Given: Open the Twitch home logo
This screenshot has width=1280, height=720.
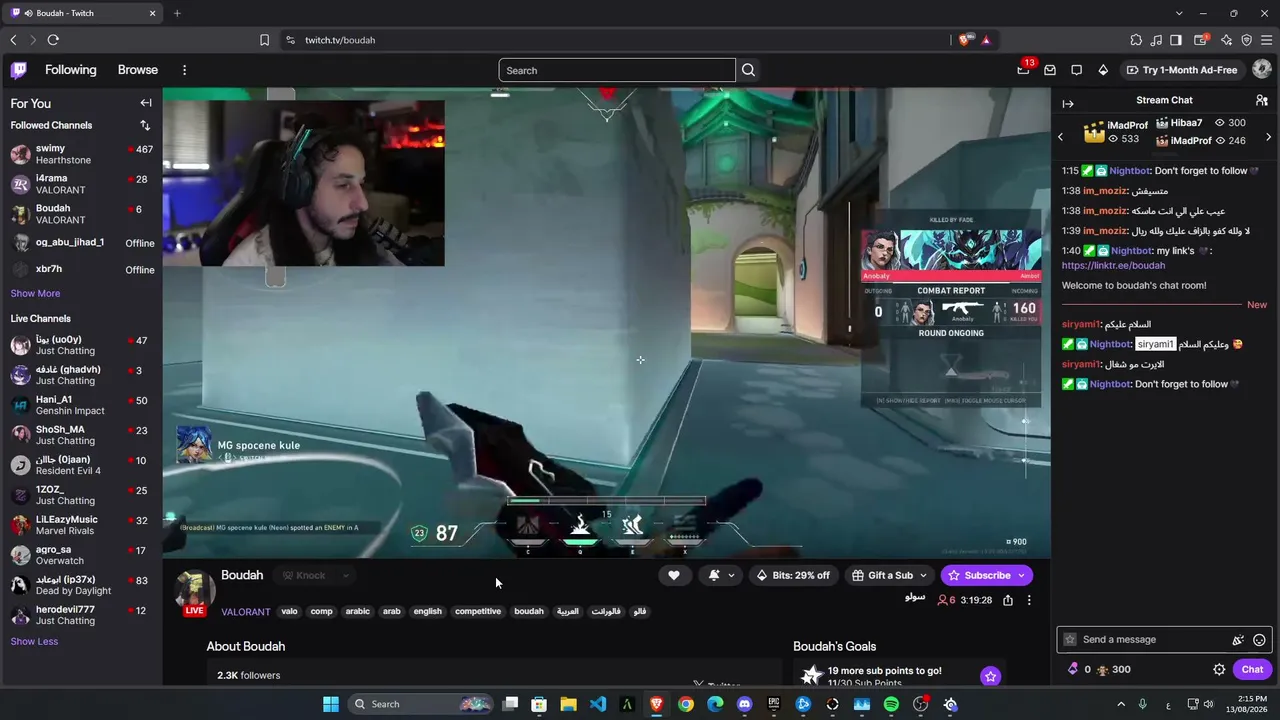Looking at the screenshot, I should coord(19,70).
